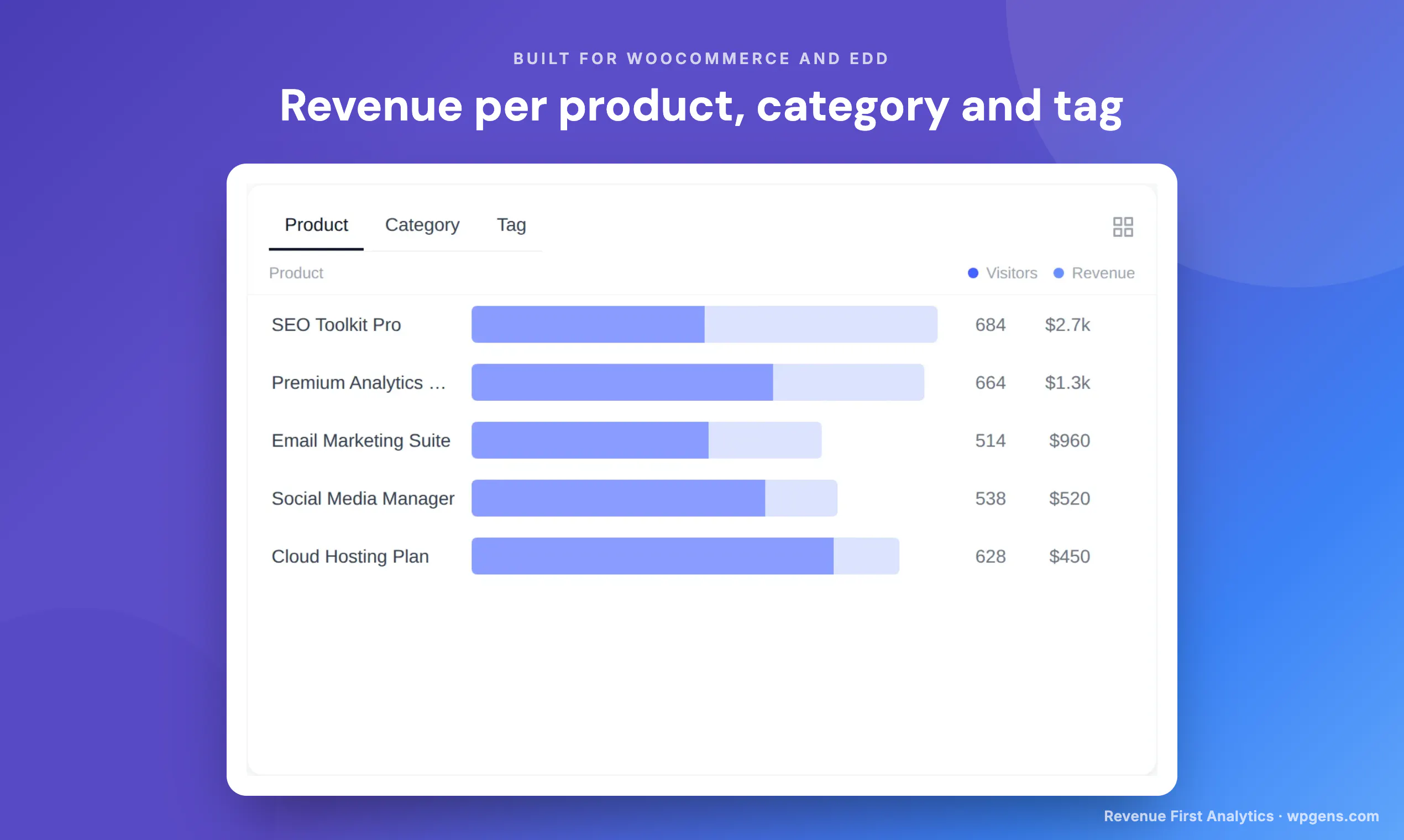The height and width of the screenshot is (840, 1404).
Task: Click the $2.7k revenue value
Action: [1067, 325]
